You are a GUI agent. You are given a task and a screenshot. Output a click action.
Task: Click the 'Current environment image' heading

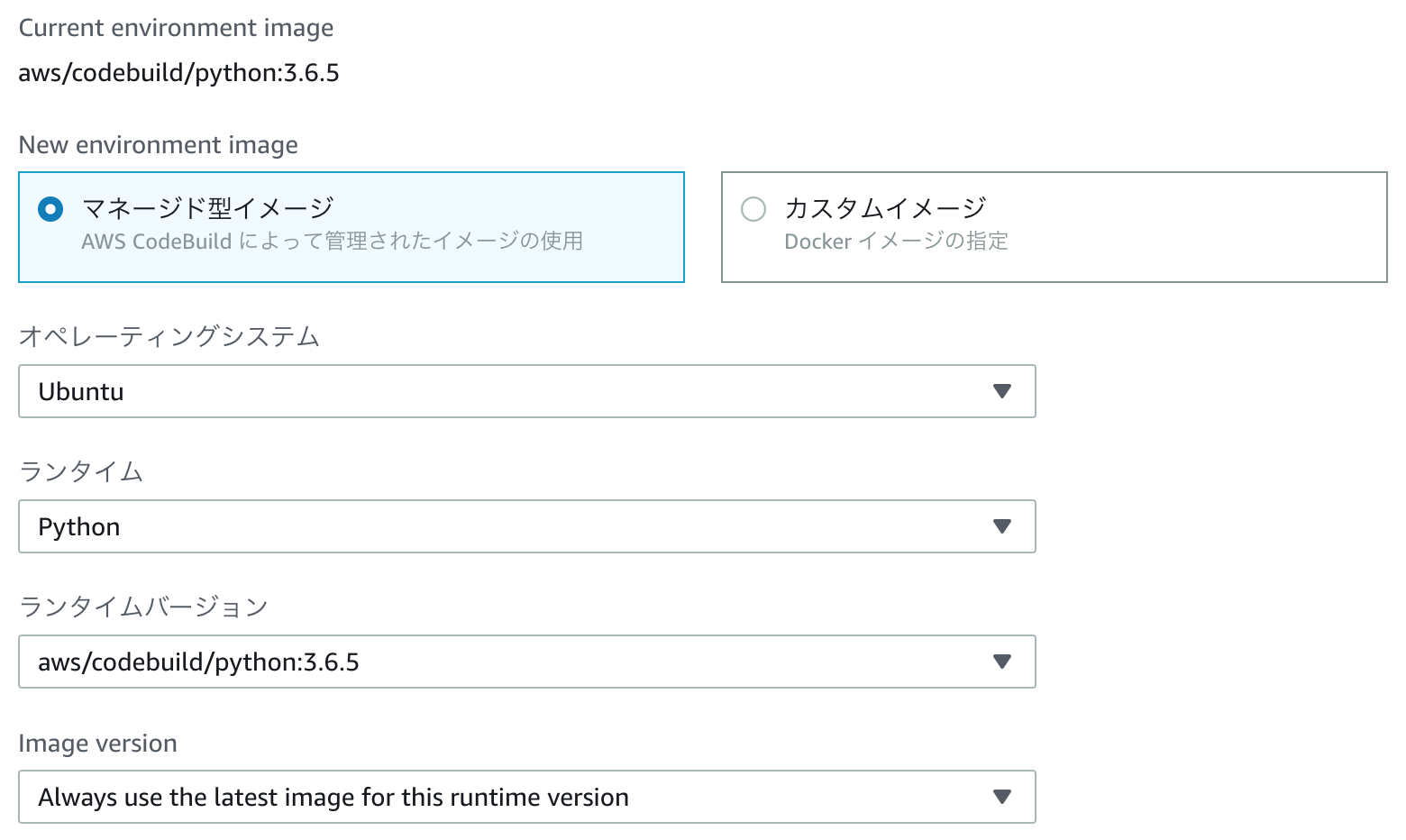pos(176,28)
